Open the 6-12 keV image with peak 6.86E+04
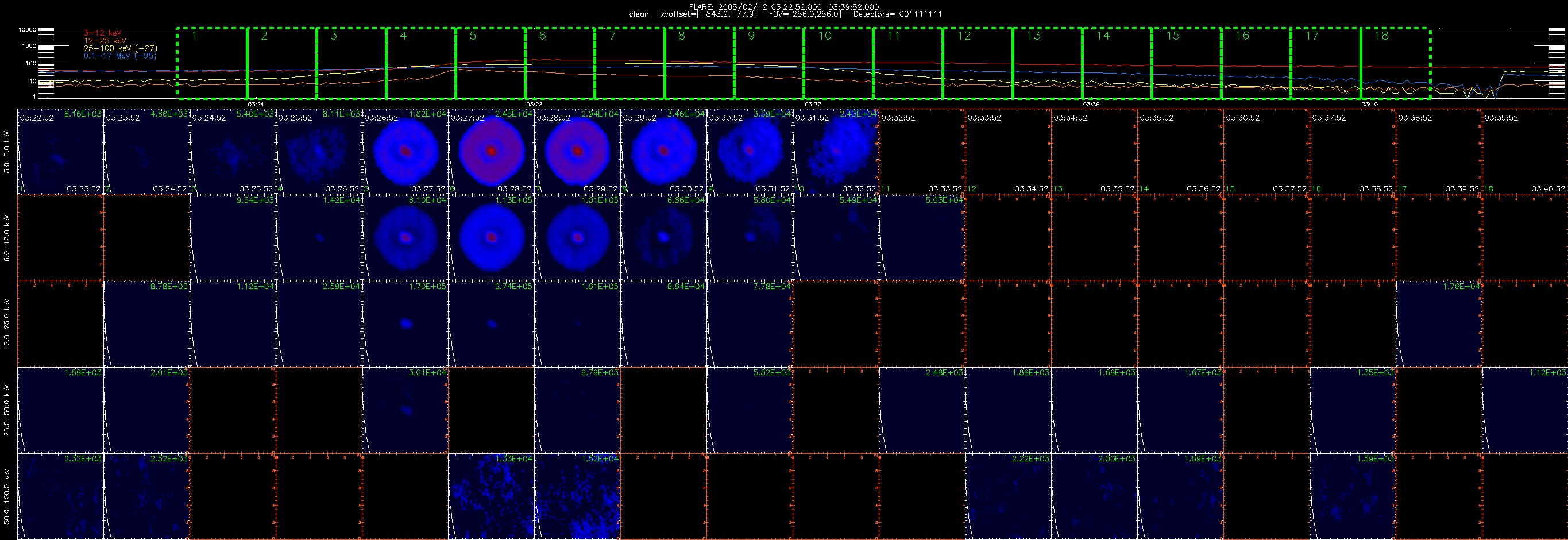The image size is (1568, 540). [663, 238]
